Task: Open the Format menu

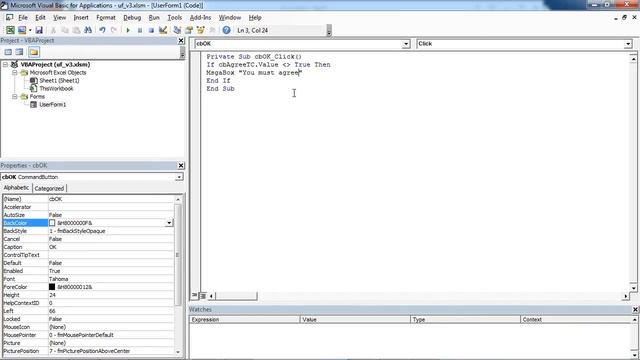Action: (106, 18)
